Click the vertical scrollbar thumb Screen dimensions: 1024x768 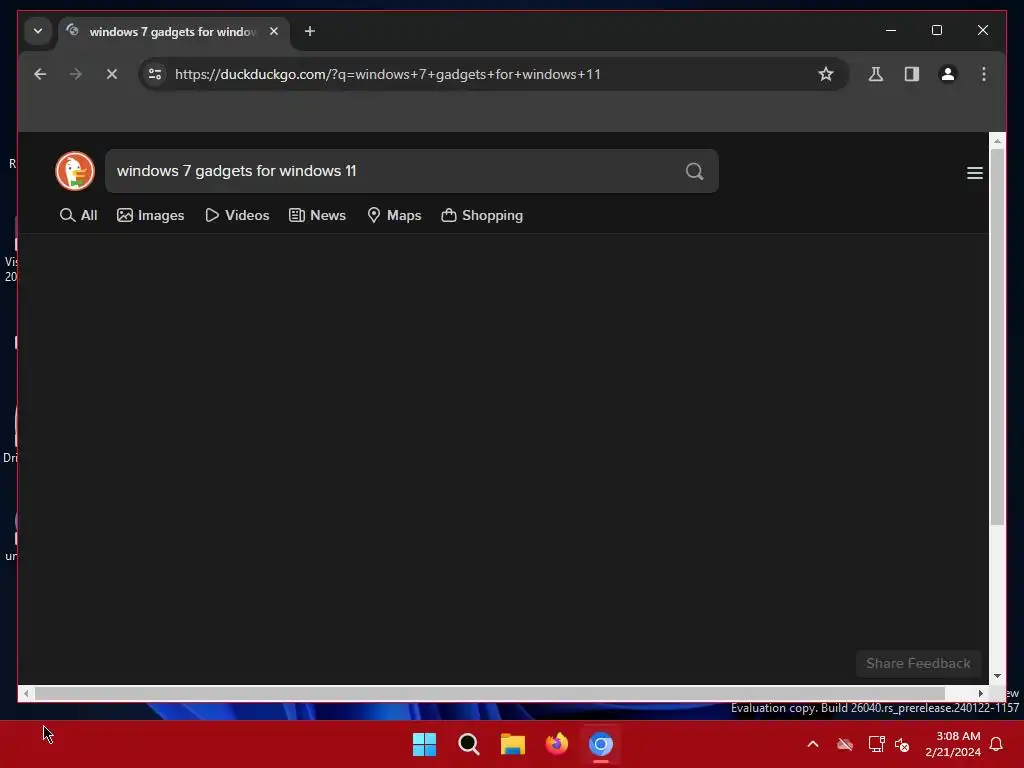(x=997, y=336)
